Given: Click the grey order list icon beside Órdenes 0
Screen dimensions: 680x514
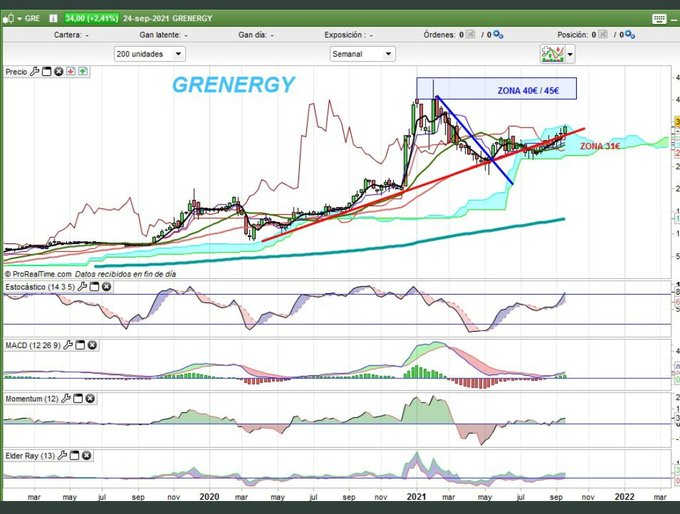Looking at the screenshot, I should (x=471, y=35).
